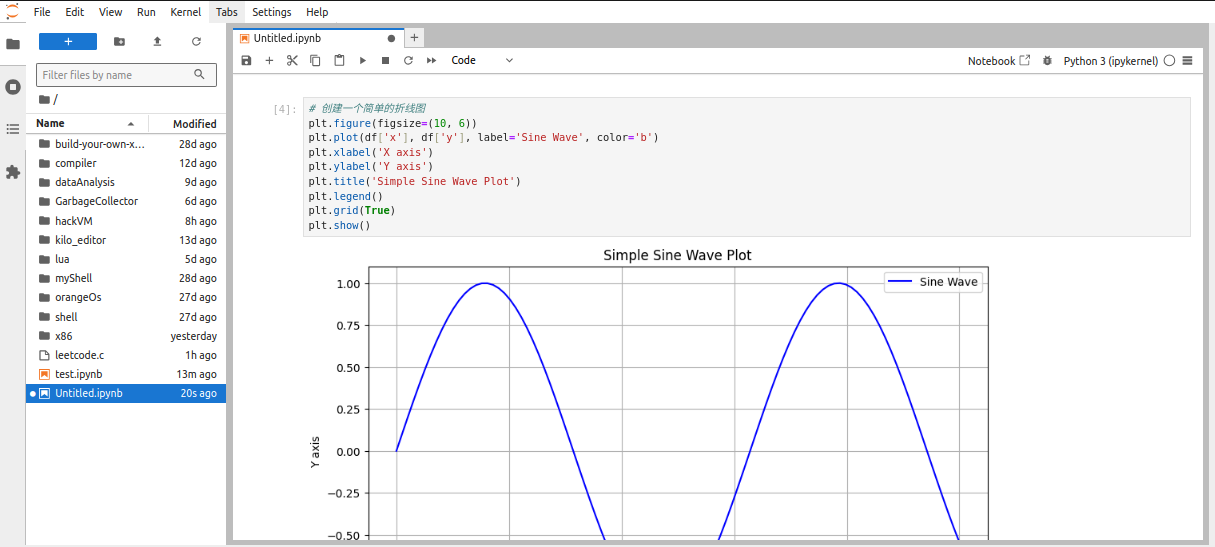
Task: Open the Run menu
Action: click(x=146, y=12)
